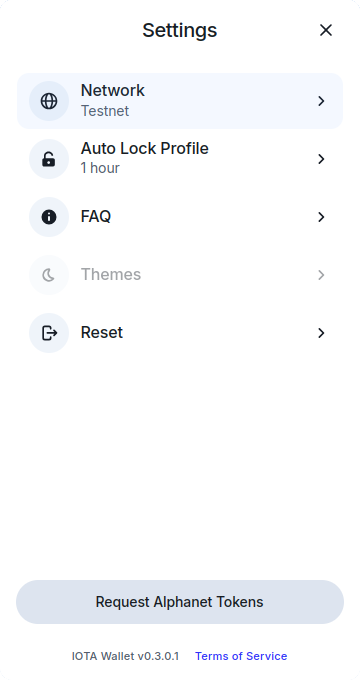Click the chevron beside Reset
This screenshot has height=680, width=360.
point(321,333)
